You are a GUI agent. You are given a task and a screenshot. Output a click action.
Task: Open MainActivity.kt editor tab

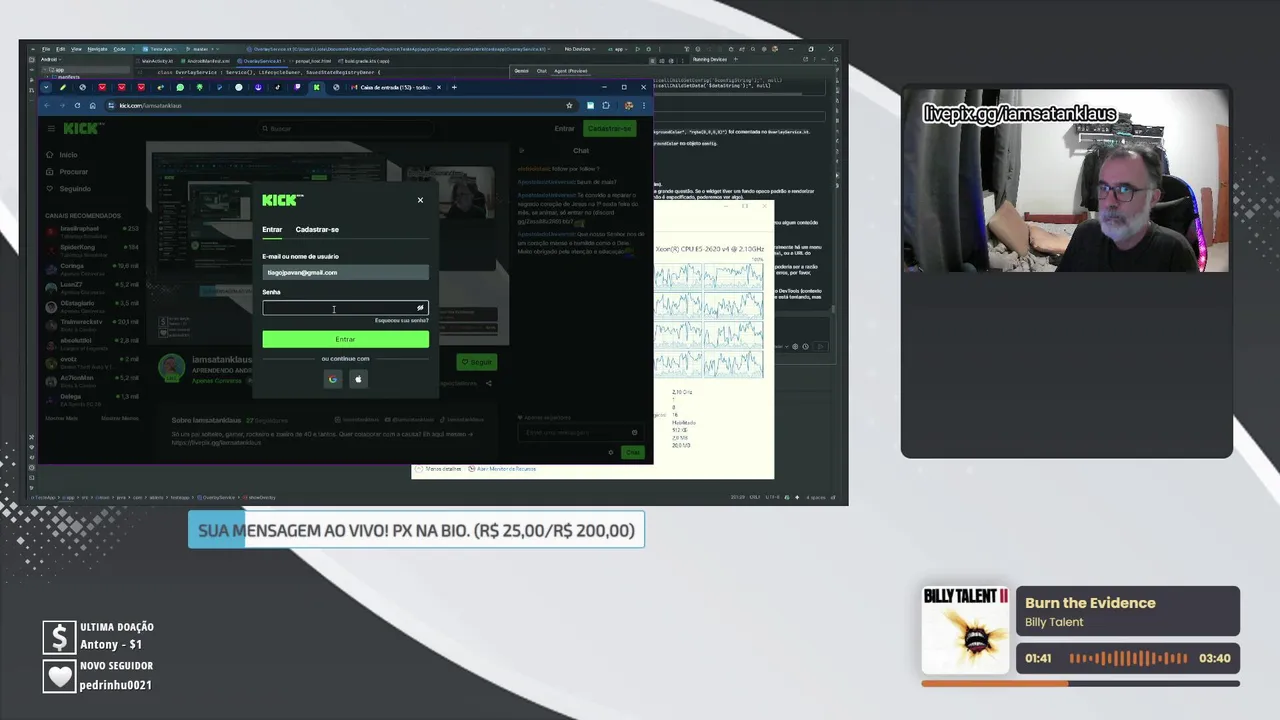(x=157, y=61)
